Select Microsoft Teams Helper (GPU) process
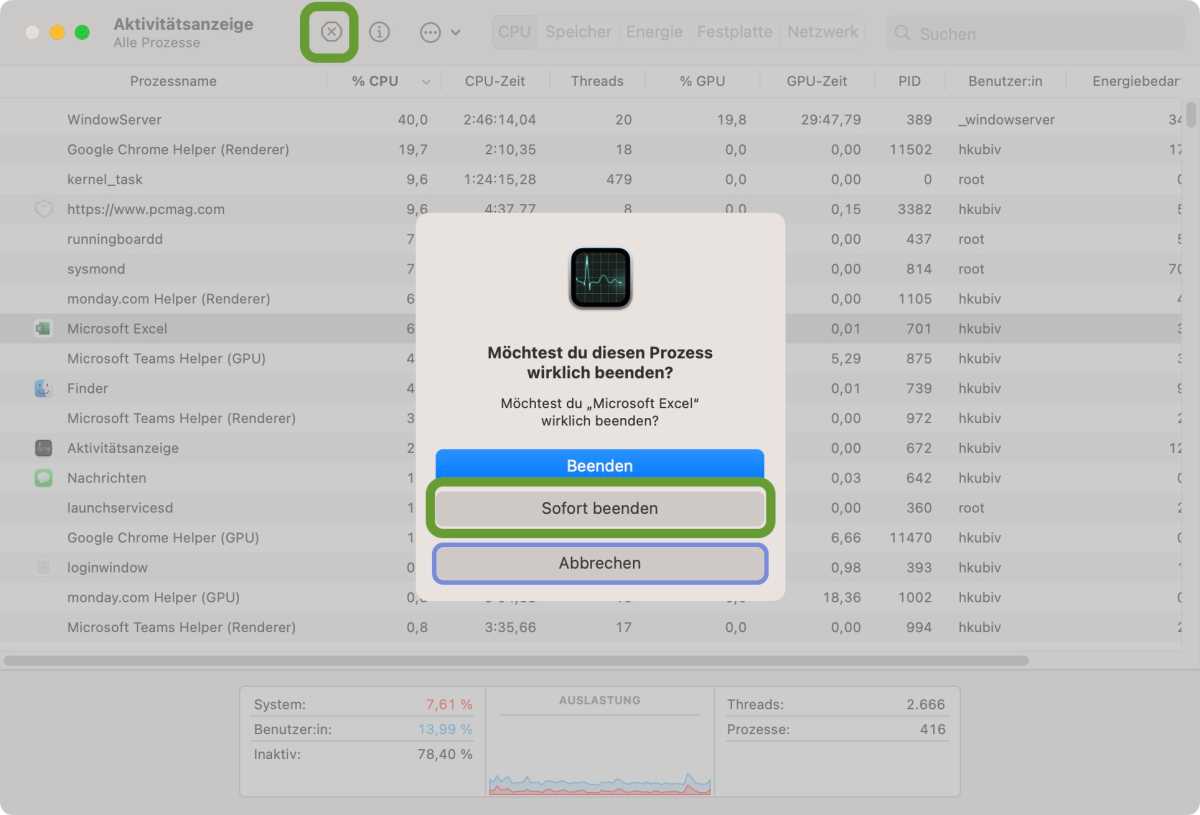 coord(166,358)
